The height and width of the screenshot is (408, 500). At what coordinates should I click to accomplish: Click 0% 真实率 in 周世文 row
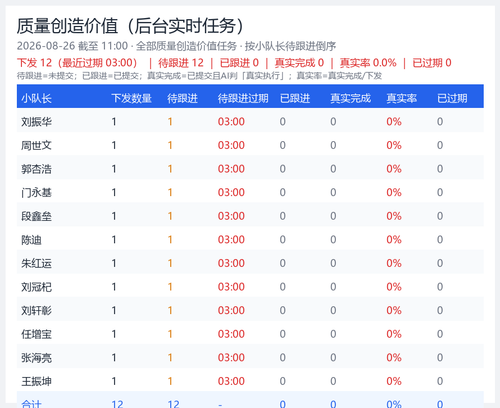coord(394,145)
